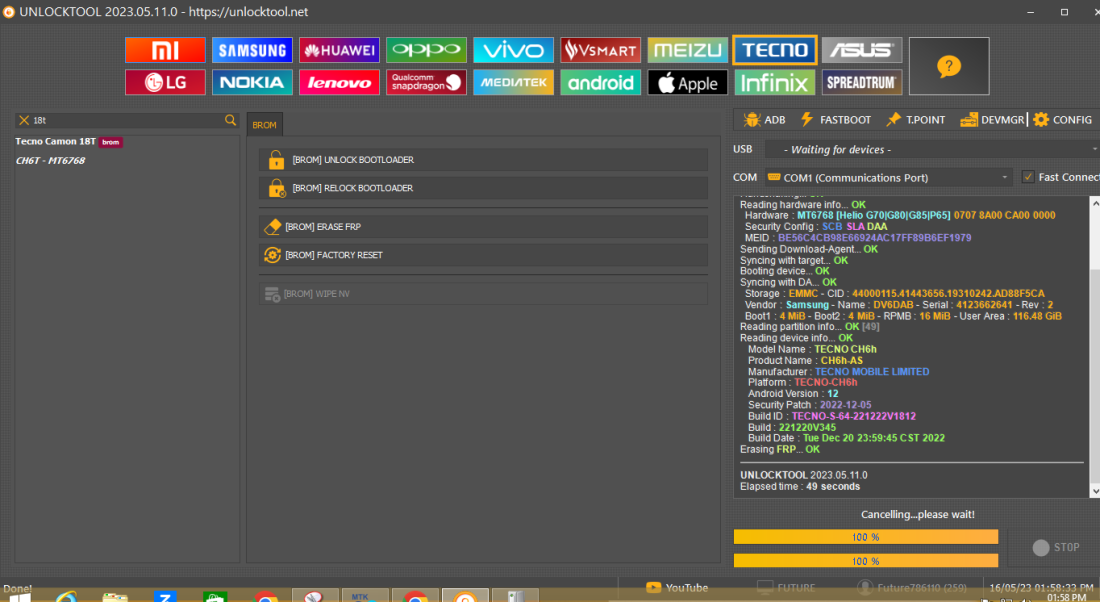
Task: Click the [BROM] WIPE NV option
Action: click(x=483, y=293)
